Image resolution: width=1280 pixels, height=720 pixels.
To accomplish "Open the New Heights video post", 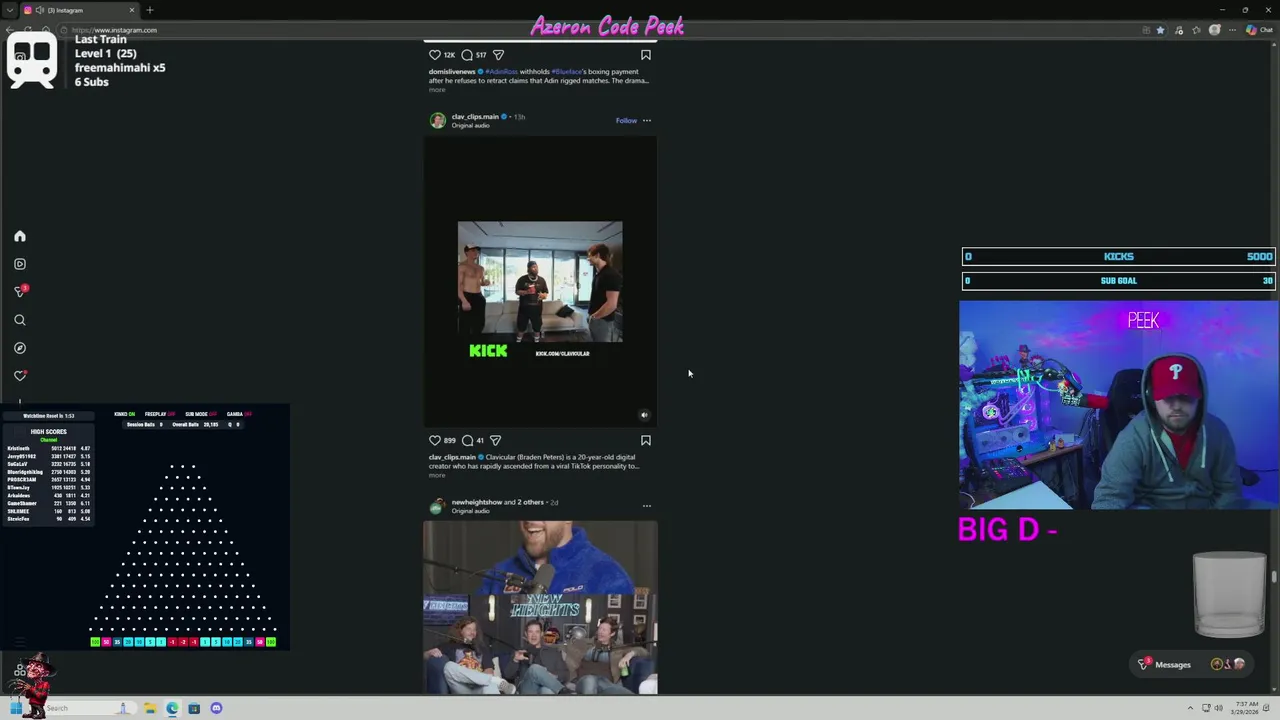I will pos(540,607).
